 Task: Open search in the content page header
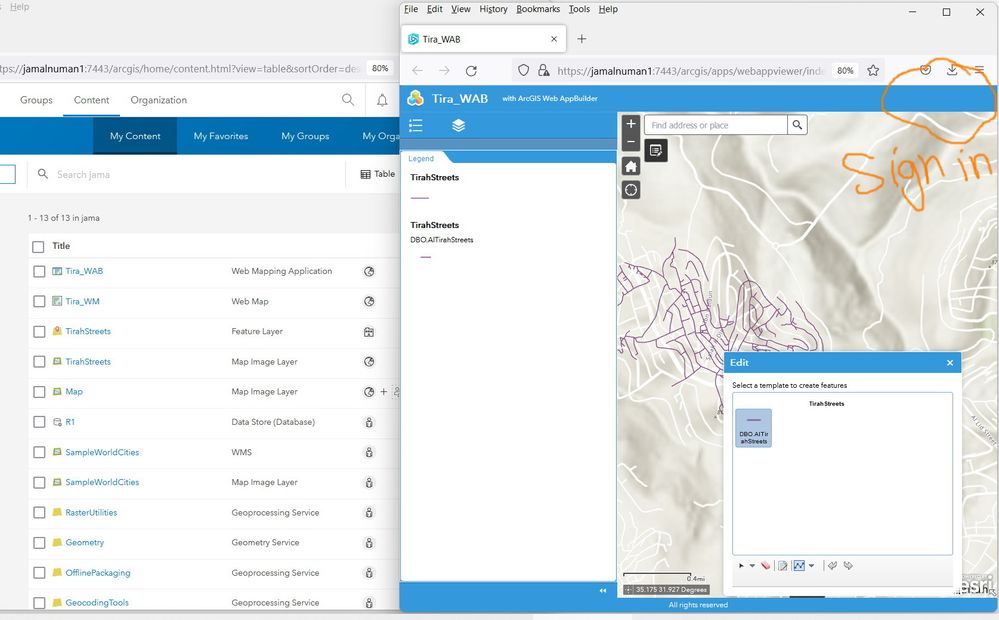click(348, 99)
